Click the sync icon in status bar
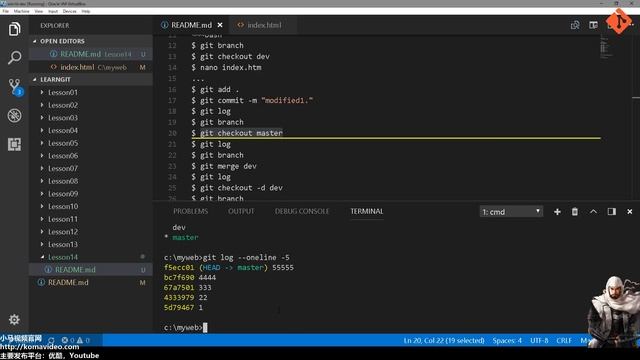 pyautogui.click(x=51, y=340)
